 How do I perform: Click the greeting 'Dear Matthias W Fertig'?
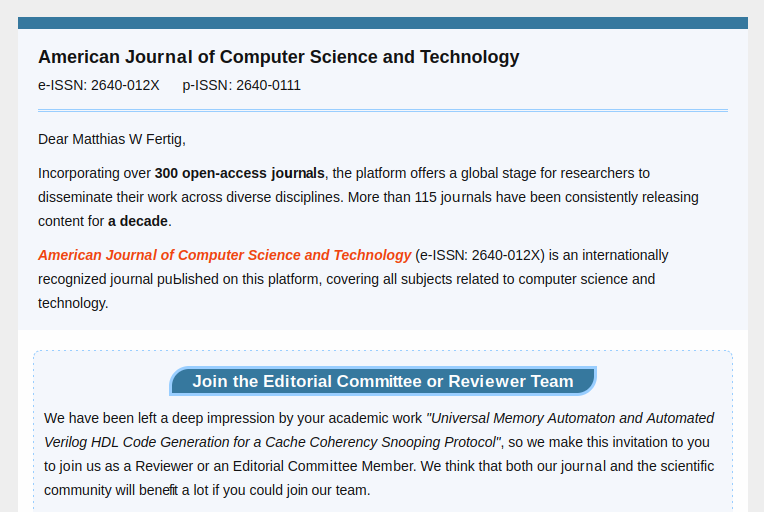[111, 139]
